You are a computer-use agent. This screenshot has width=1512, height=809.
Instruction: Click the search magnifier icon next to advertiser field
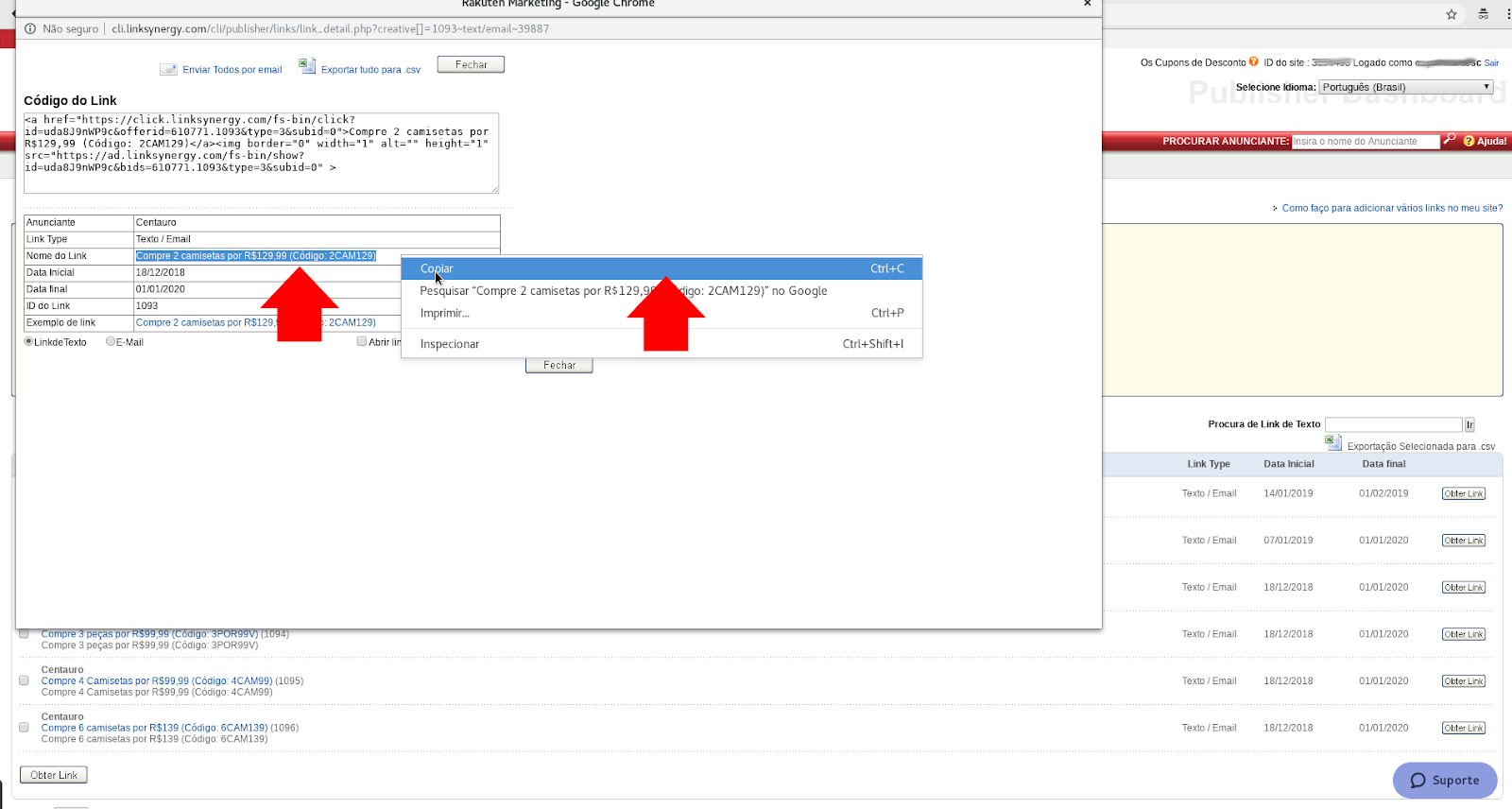coord(1450,140)
